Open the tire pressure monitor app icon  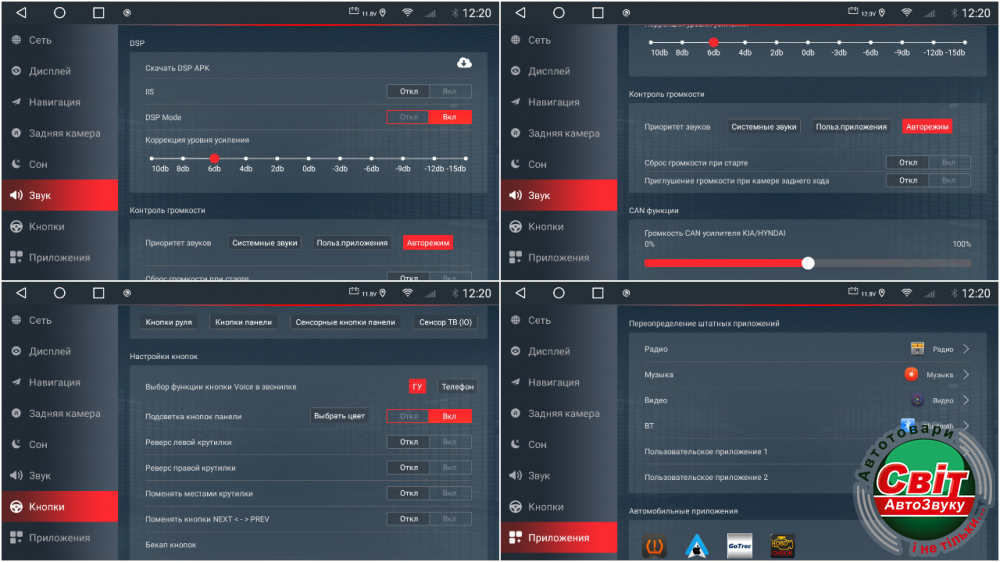coord(654,546)
